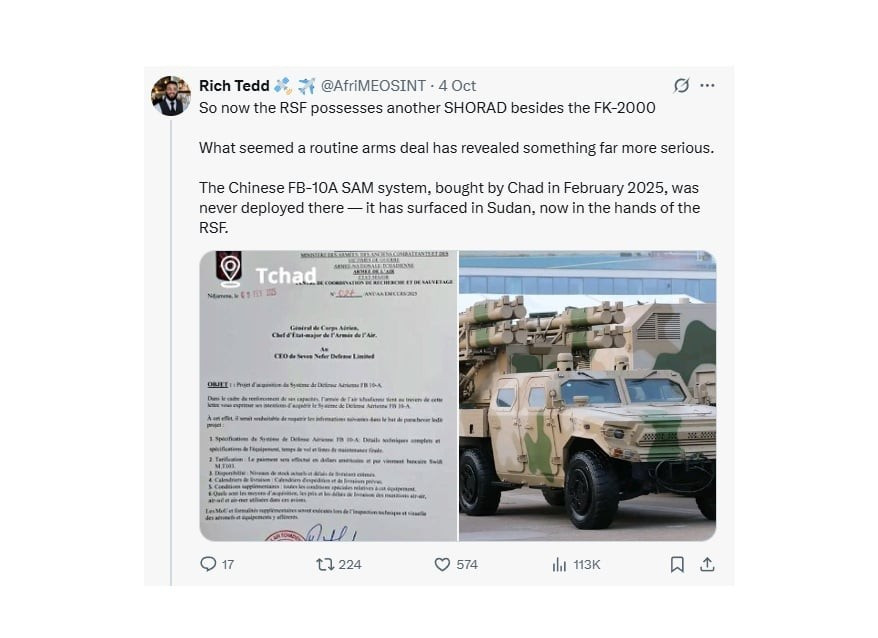The width and height of the screenshot is (878, 638).
Task: Click the paragraph about Chinese FB-10A SAM
Action: (x=449, y=208)
